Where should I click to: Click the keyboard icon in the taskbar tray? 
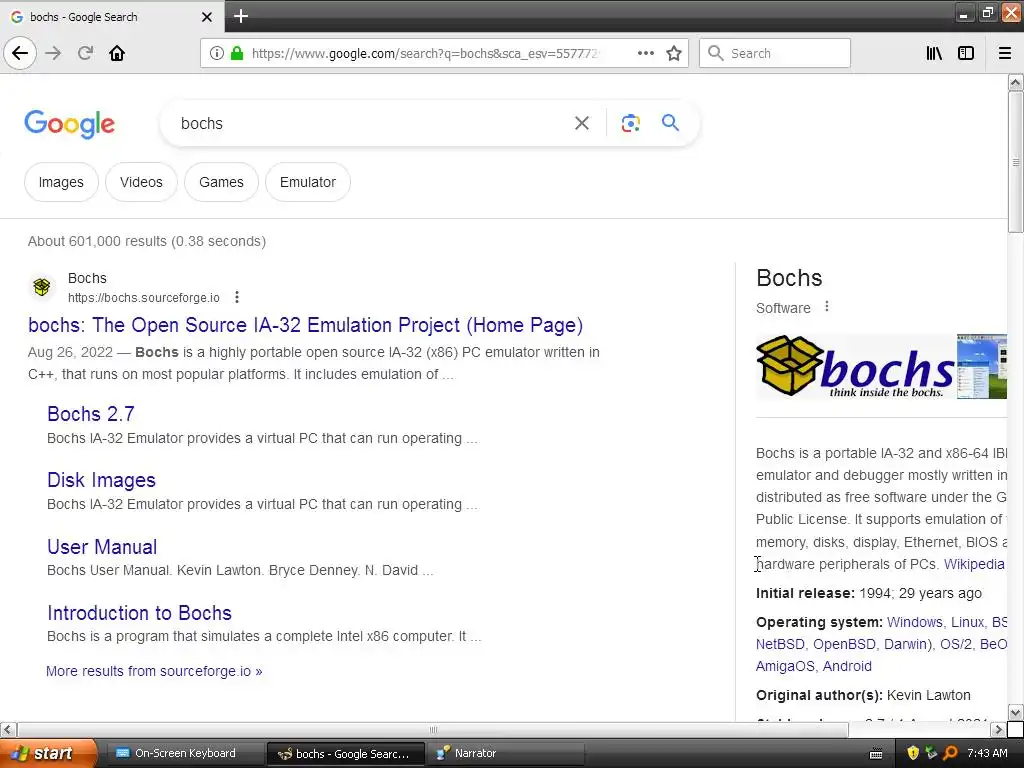(x=876, y=754)
